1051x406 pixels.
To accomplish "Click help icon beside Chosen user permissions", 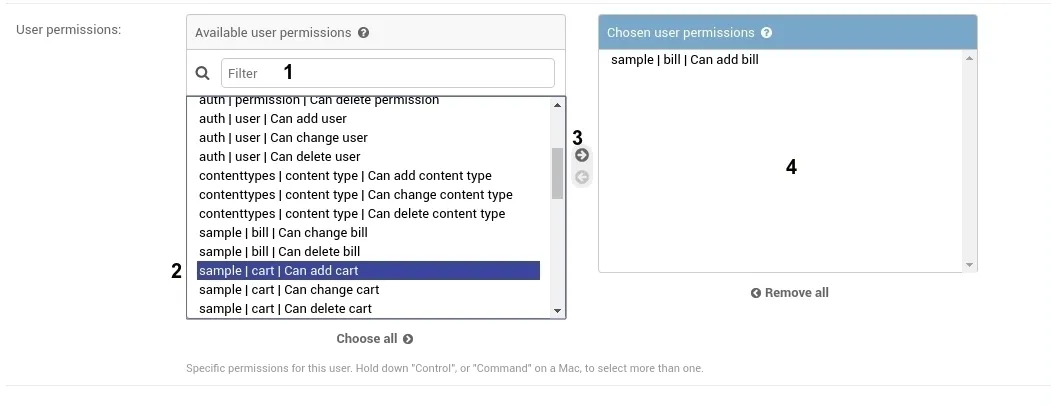I will (766, 33).
